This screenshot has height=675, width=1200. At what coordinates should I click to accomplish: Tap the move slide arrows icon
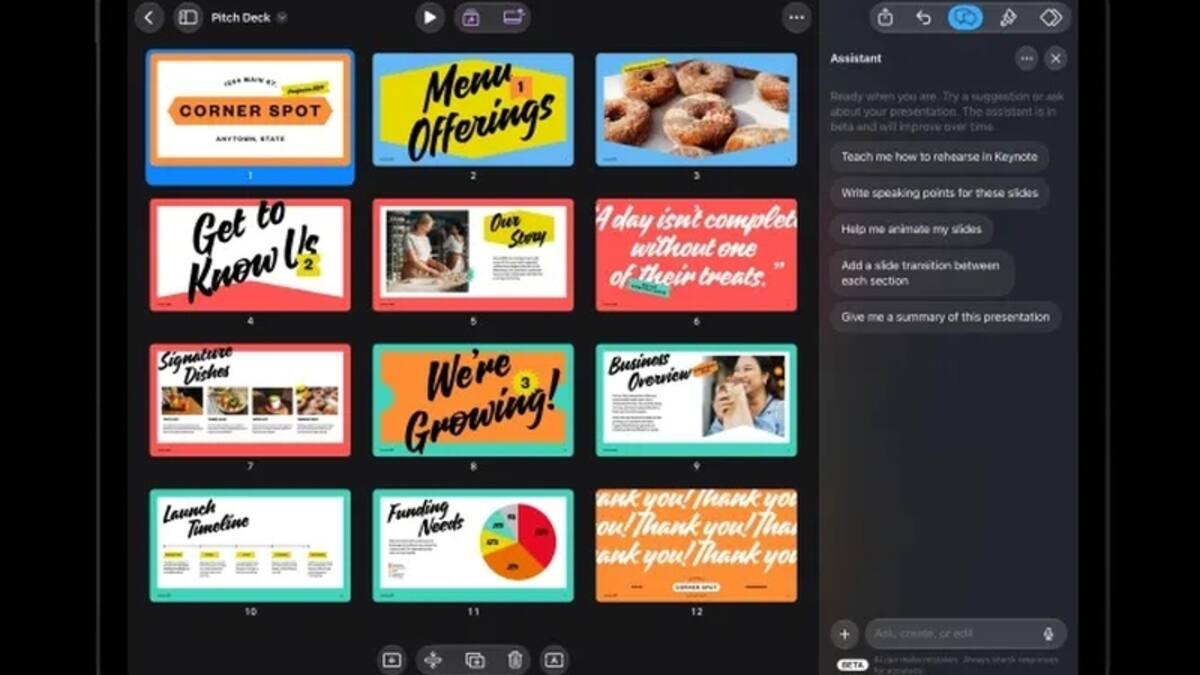[433, 660]
